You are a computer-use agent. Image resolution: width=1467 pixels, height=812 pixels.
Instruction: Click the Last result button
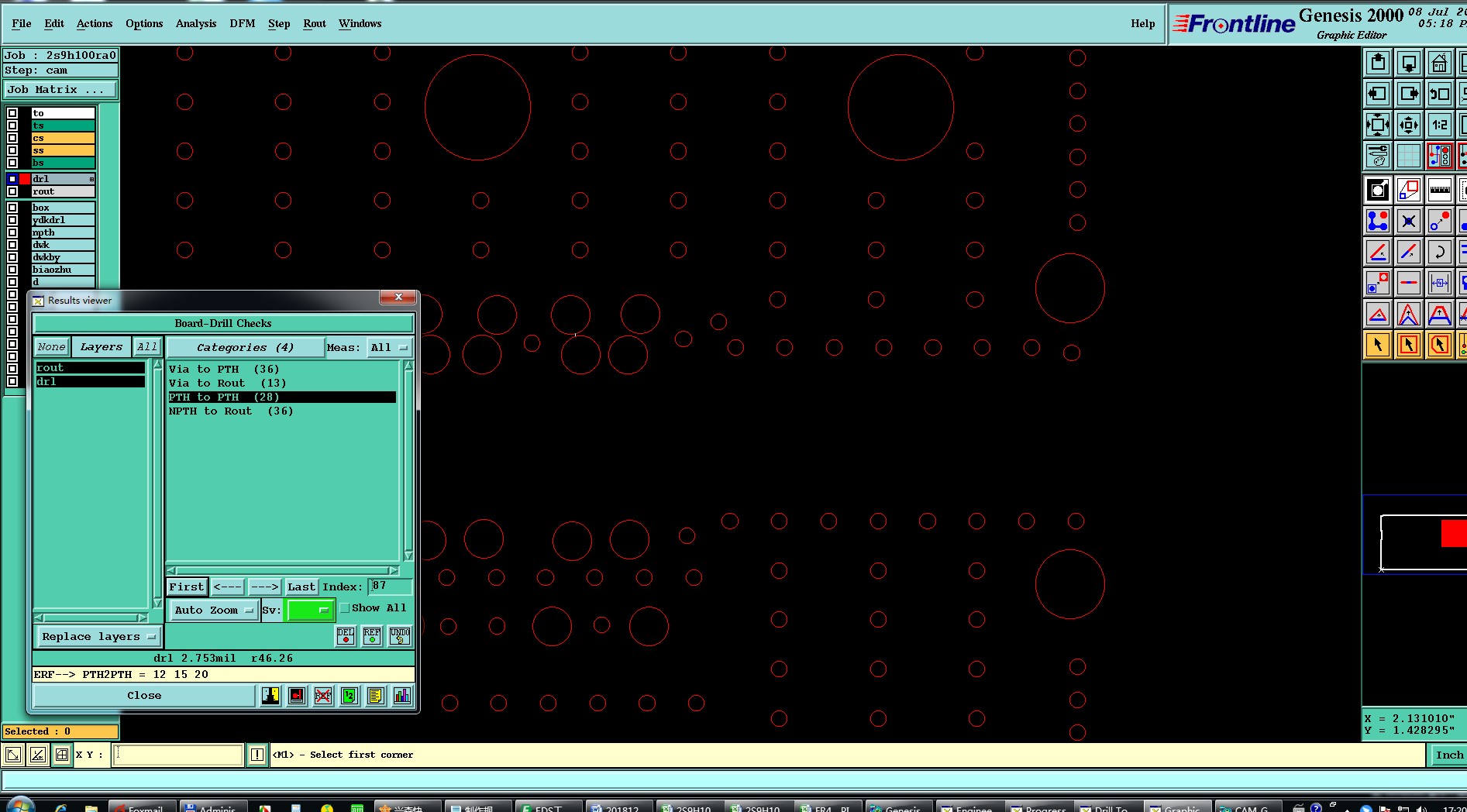(301, 587)
